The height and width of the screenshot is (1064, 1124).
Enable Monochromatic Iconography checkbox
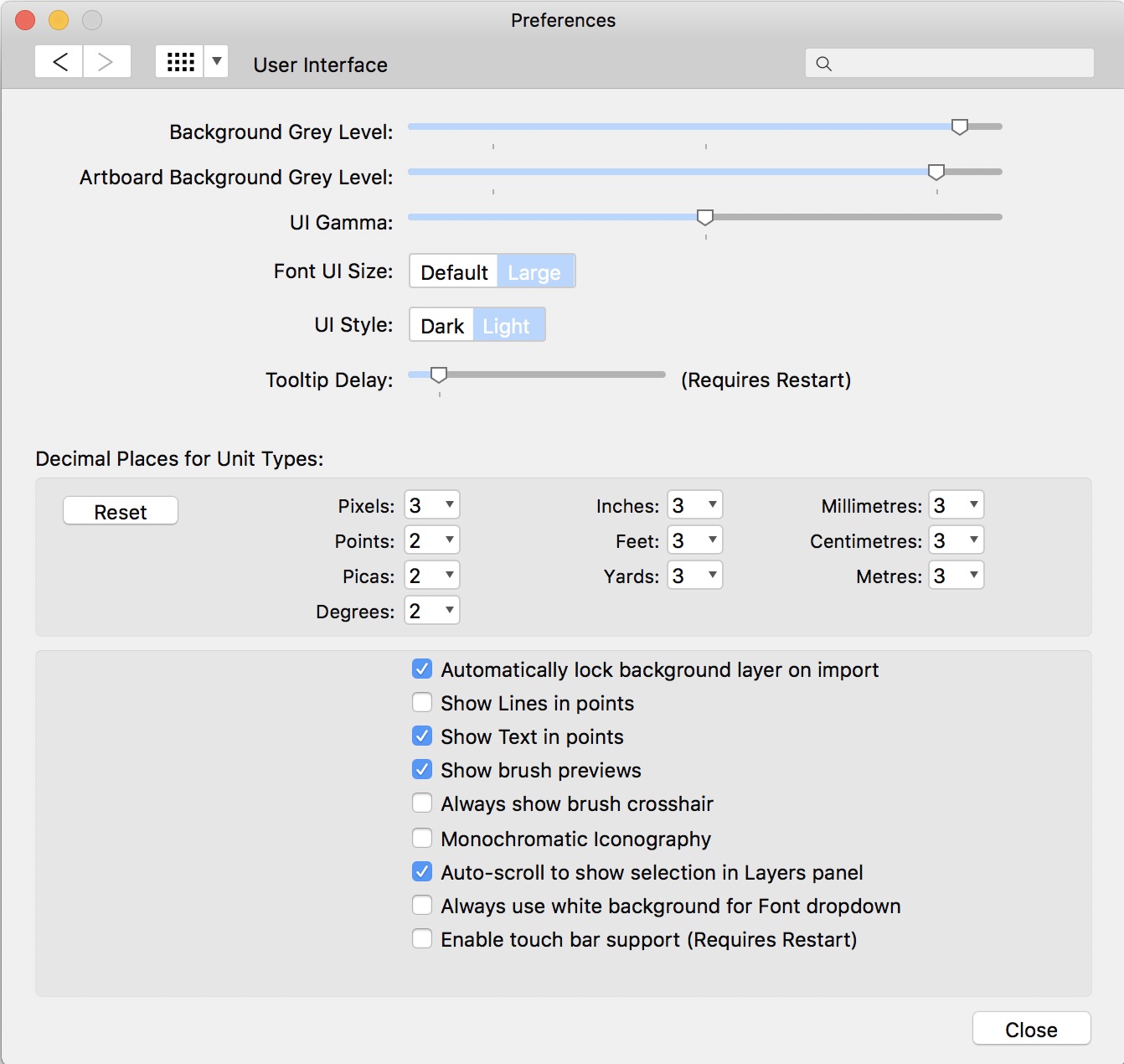click(x=422, y=838)
